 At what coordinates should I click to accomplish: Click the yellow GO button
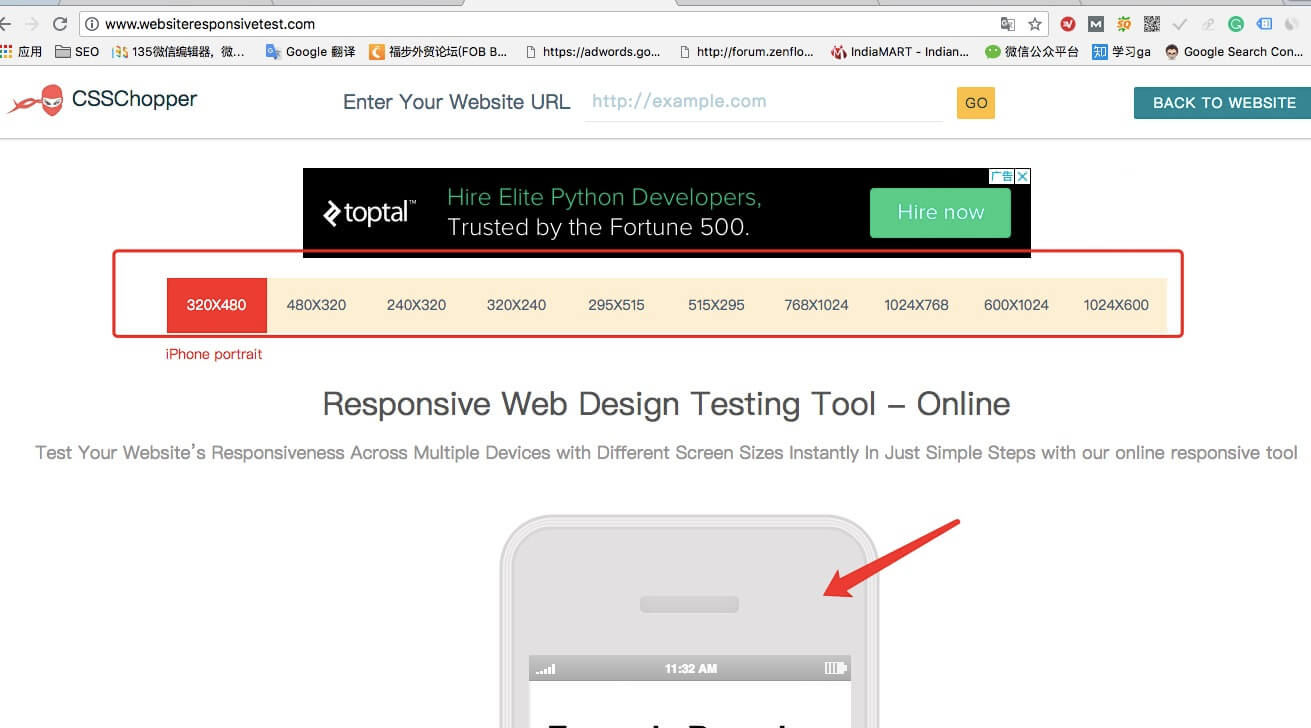[976, 103]
